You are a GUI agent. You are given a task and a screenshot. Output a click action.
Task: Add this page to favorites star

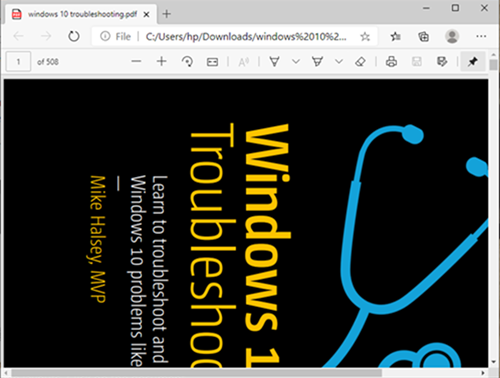pos(365,36)
